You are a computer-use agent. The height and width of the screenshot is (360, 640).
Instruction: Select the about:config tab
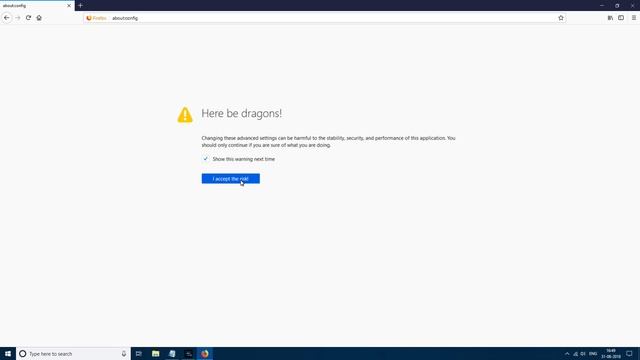37,6
